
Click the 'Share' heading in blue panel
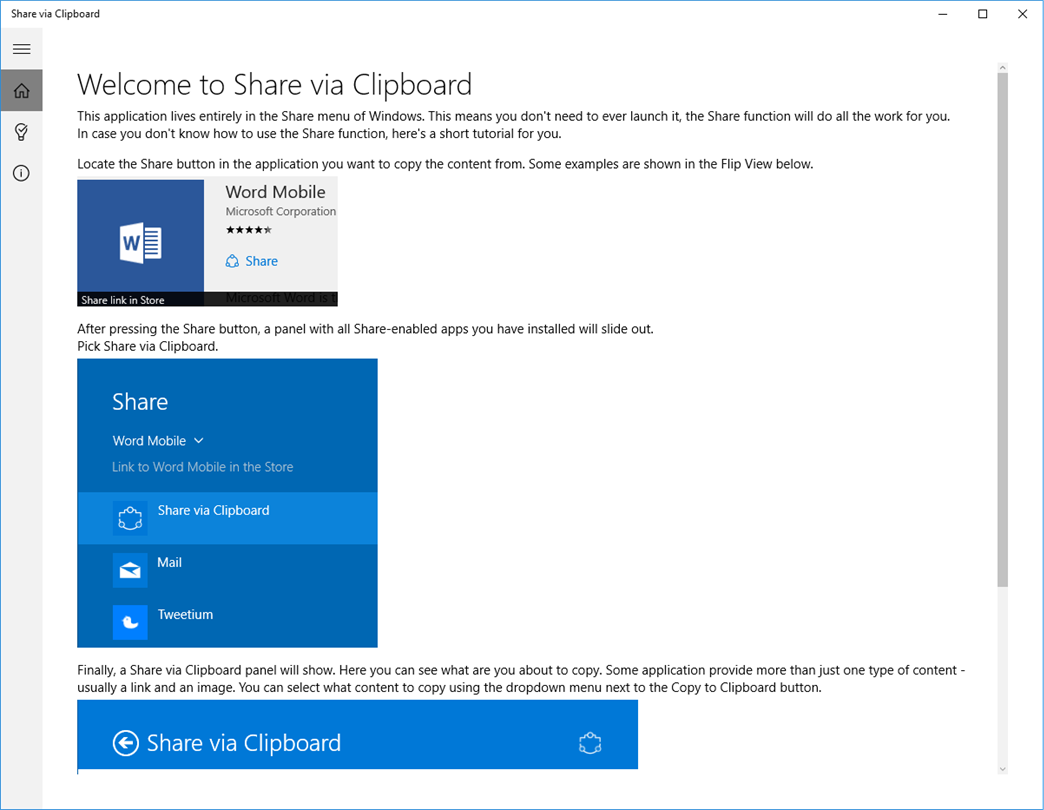[140, 402]
